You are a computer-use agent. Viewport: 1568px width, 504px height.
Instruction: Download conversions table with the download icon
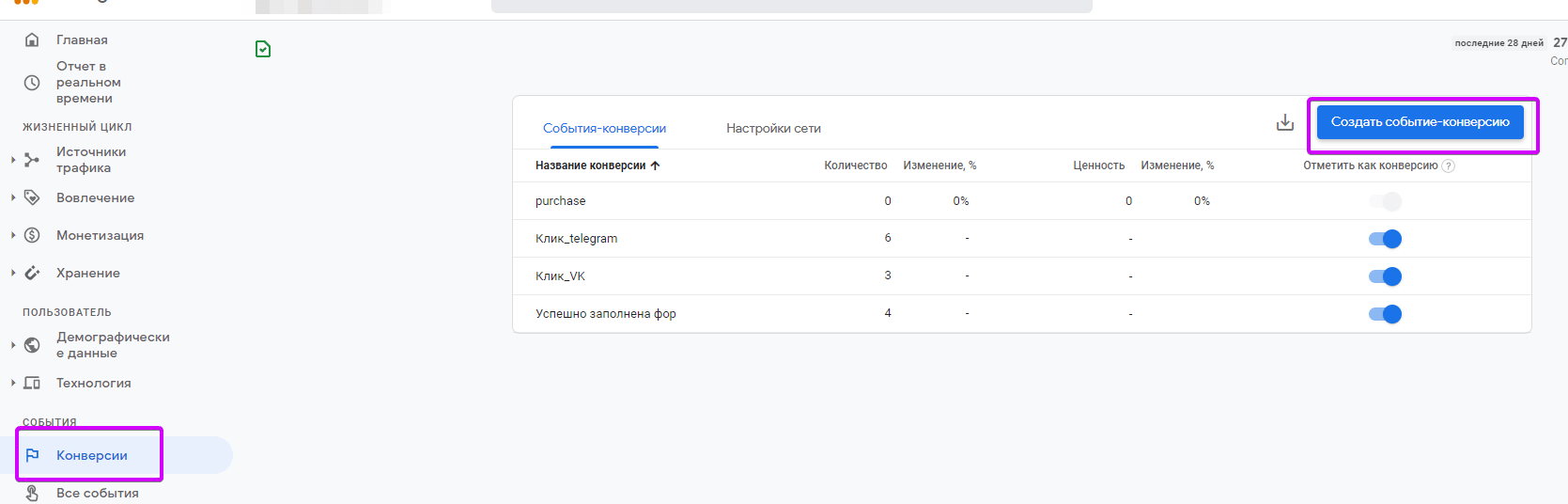click(x=1285, y=122)
